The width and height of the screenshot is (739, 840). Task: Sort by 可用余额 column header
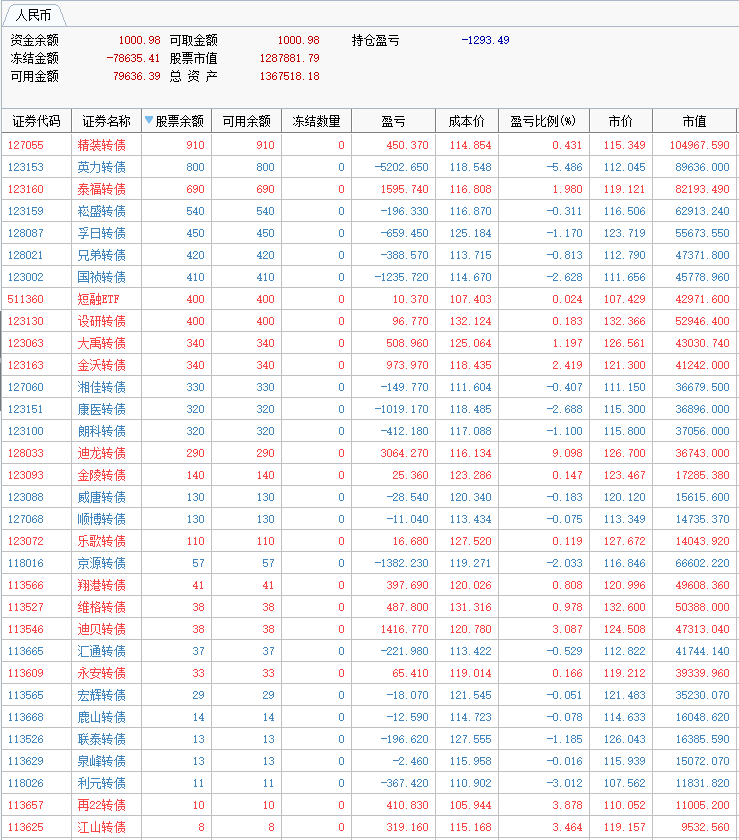tap(247, 121)
